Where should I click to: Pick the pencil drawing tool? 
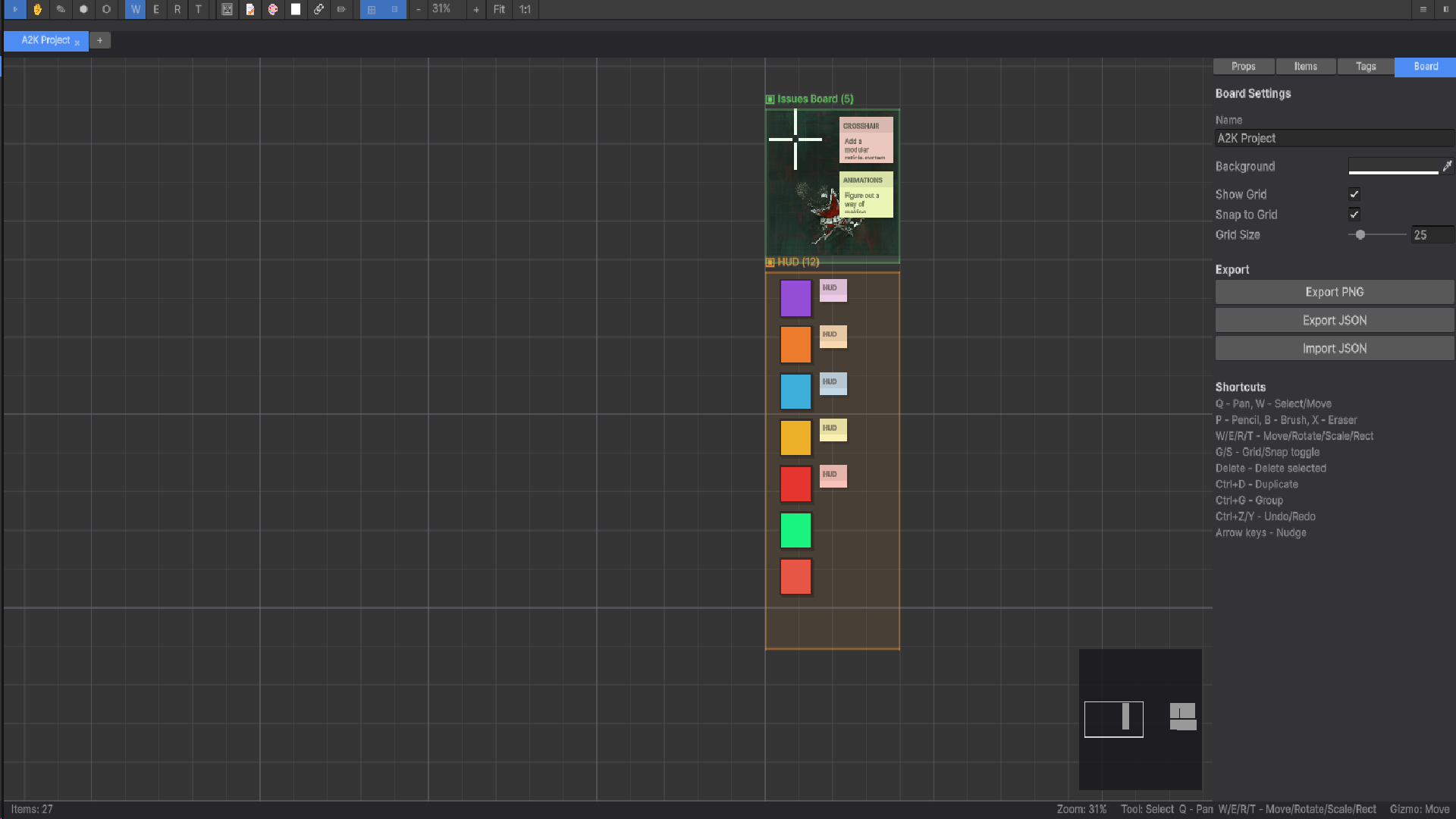pyautogui.click(x=61, y=9)
